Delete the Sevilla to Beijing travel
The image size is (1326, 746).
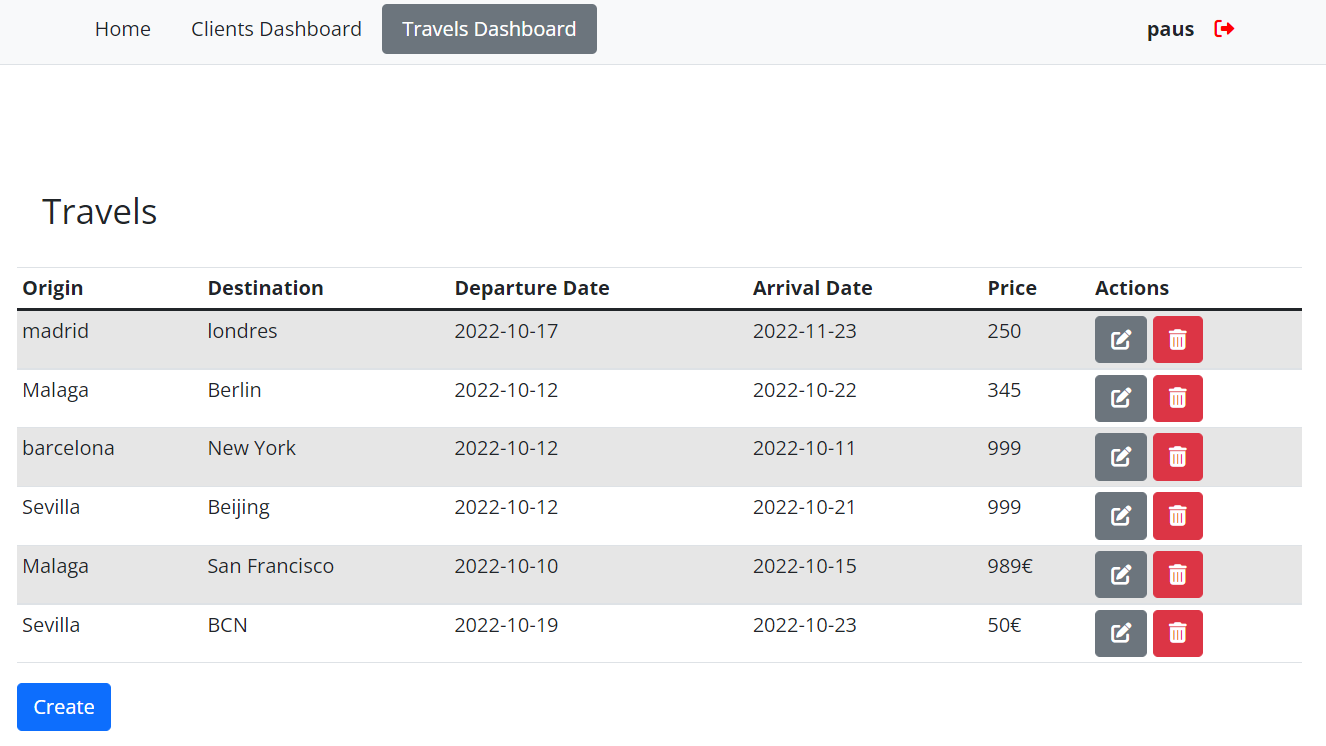pos(1177,516)
